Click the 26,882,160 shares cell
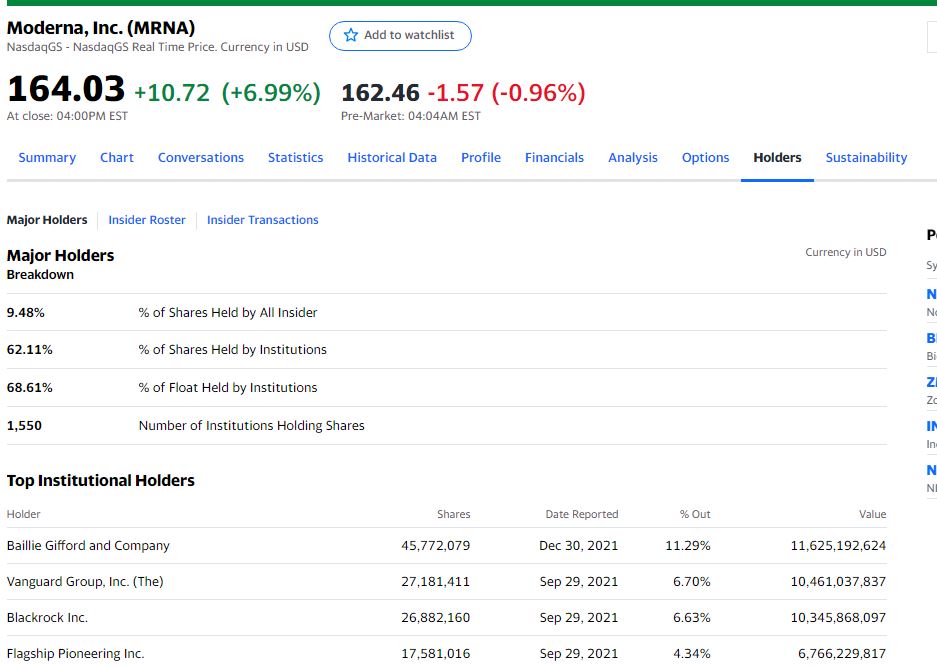Viewport: 937px width, 667px height. (x=436, y=617)
